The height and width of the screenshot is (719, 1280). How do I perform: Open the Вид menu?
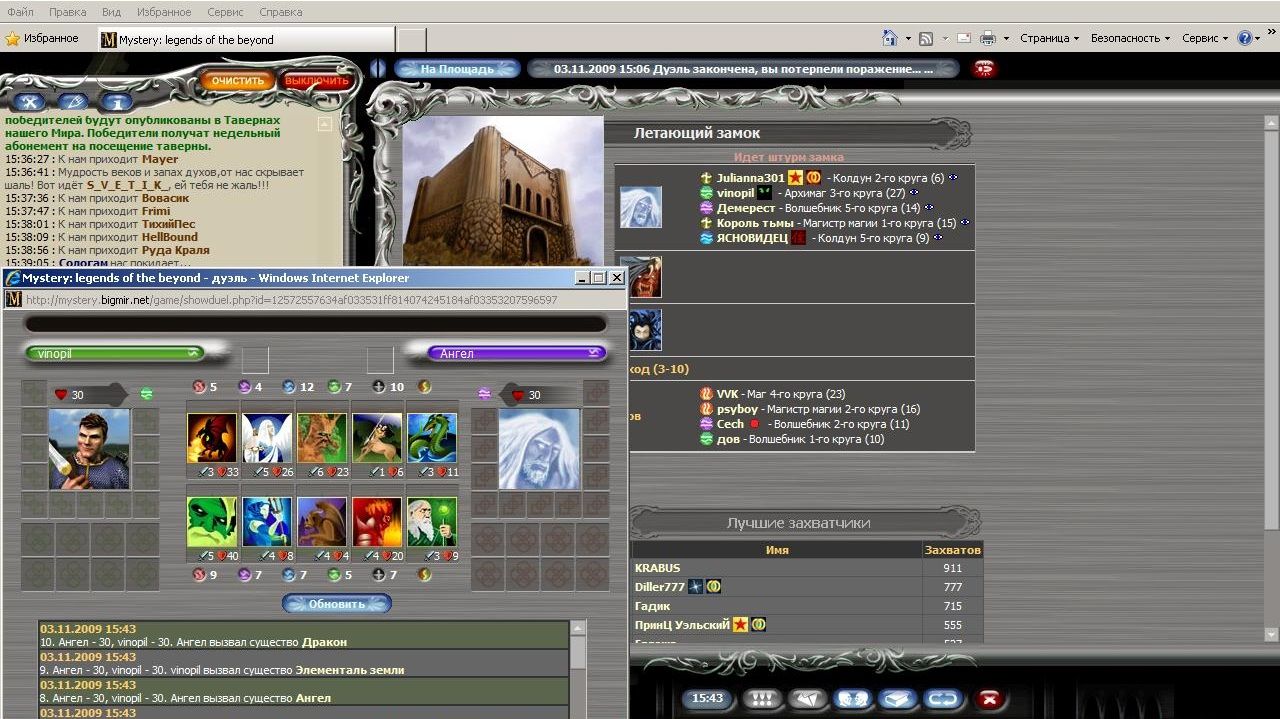tap(111, 12)
